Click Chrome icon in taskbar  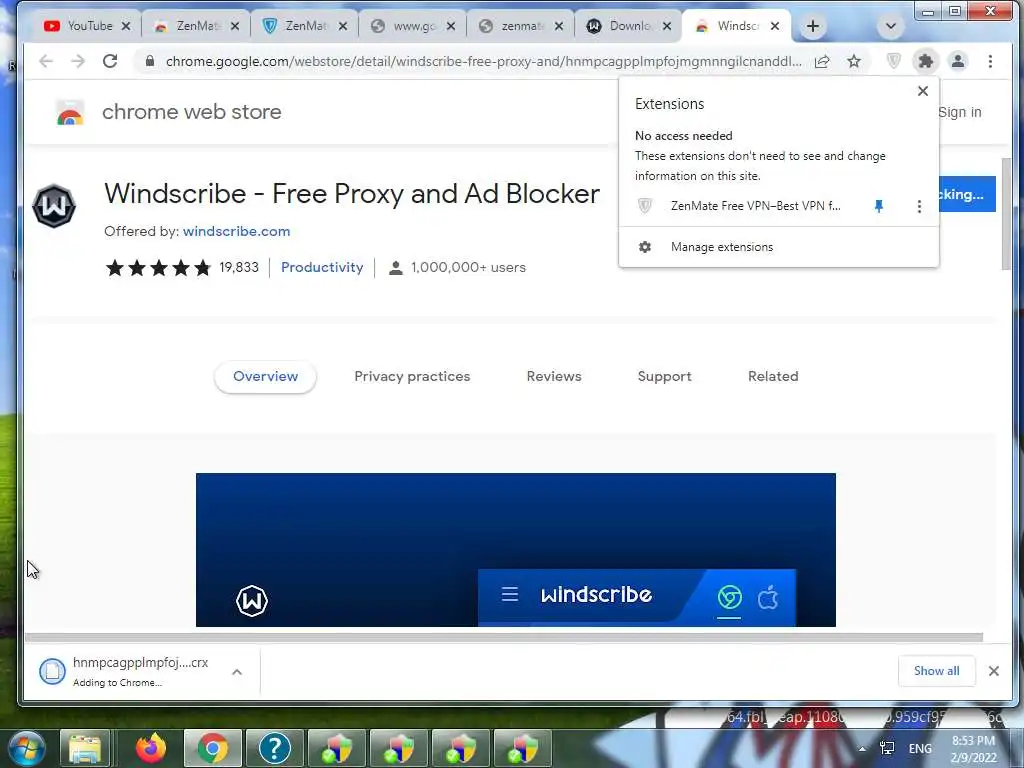(213, 748)
